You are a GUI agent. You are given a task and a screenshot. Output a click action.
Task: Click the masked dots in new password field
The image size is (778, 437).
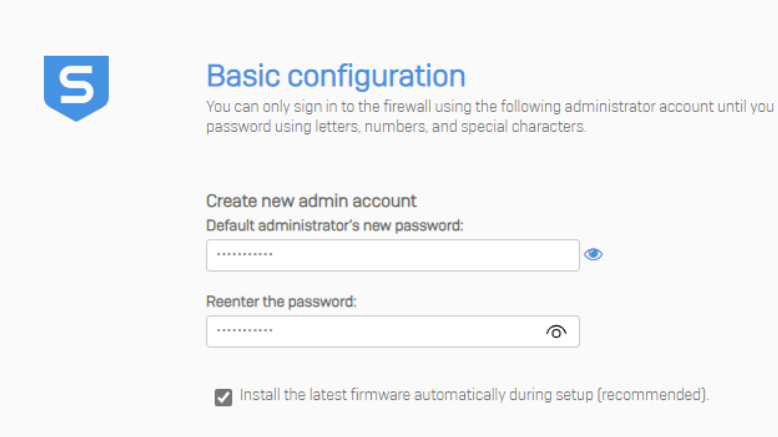(x=244, y=255)
